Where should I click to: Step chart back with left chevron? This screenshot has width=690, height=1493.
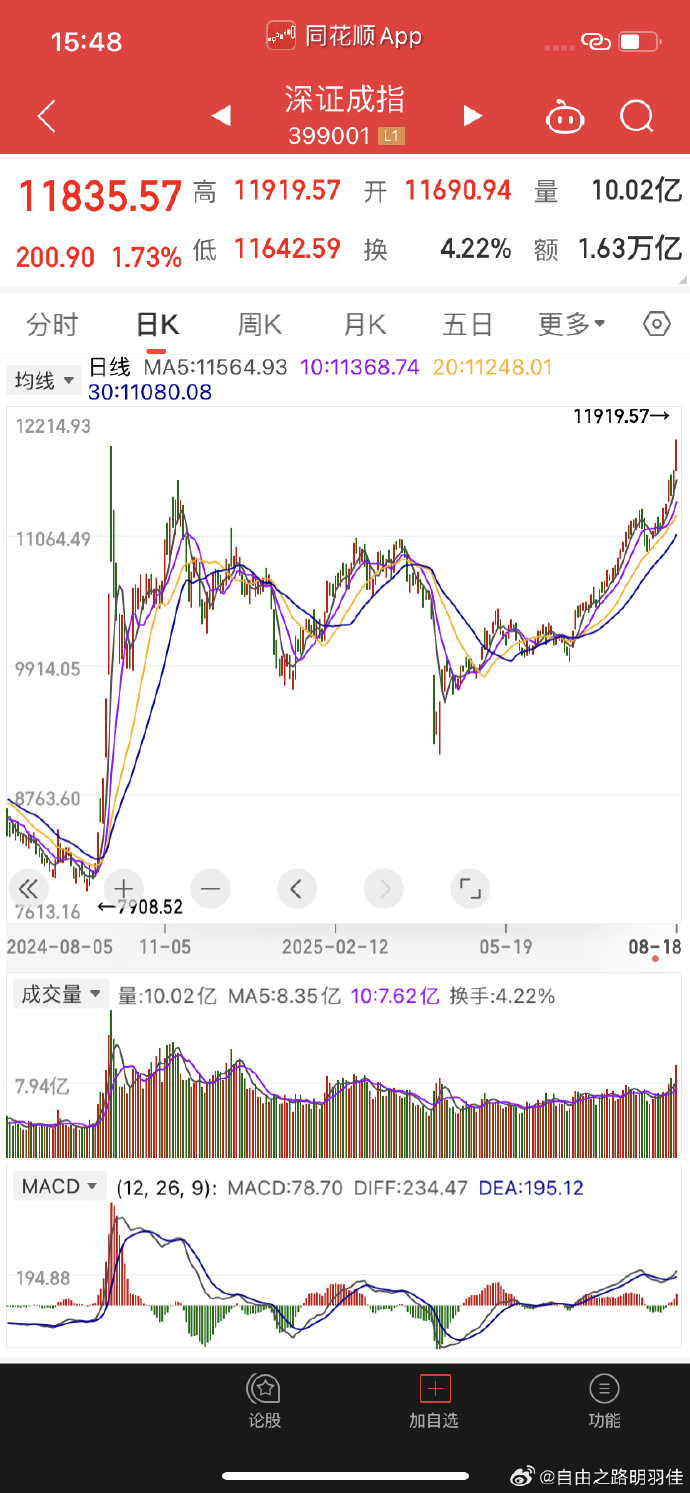point(297,889)
